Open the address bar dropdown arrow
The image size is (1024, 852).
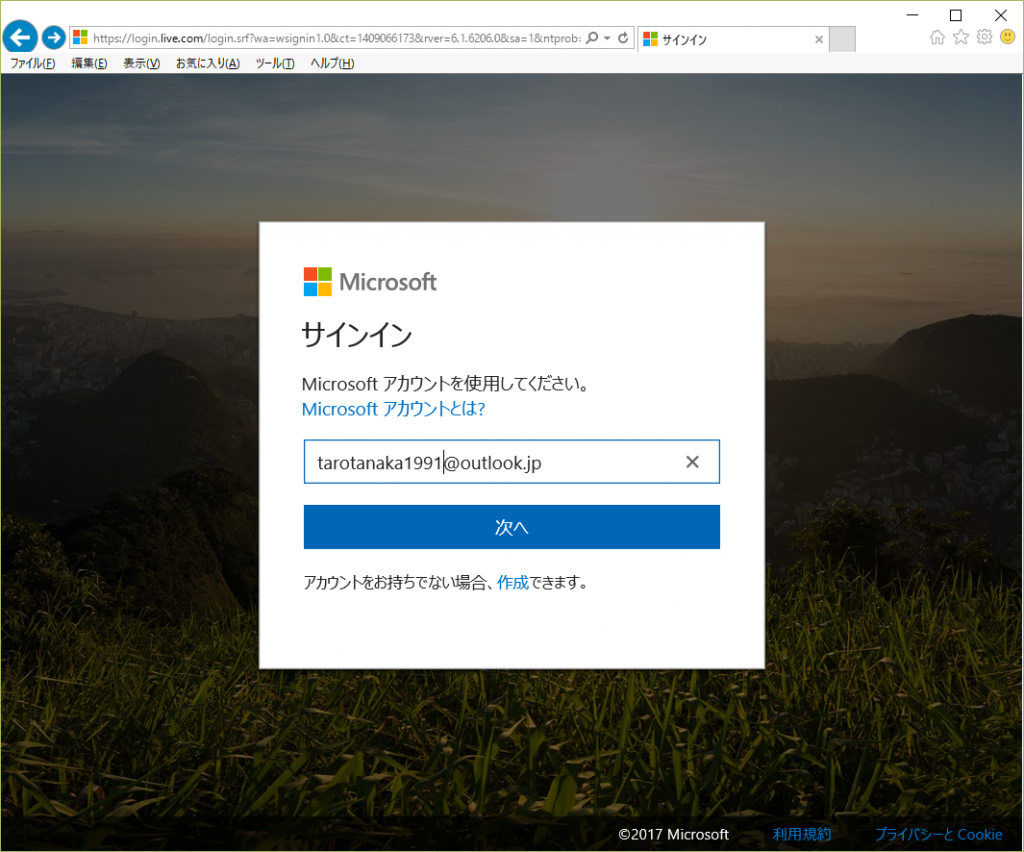click(x=607, y=38)
